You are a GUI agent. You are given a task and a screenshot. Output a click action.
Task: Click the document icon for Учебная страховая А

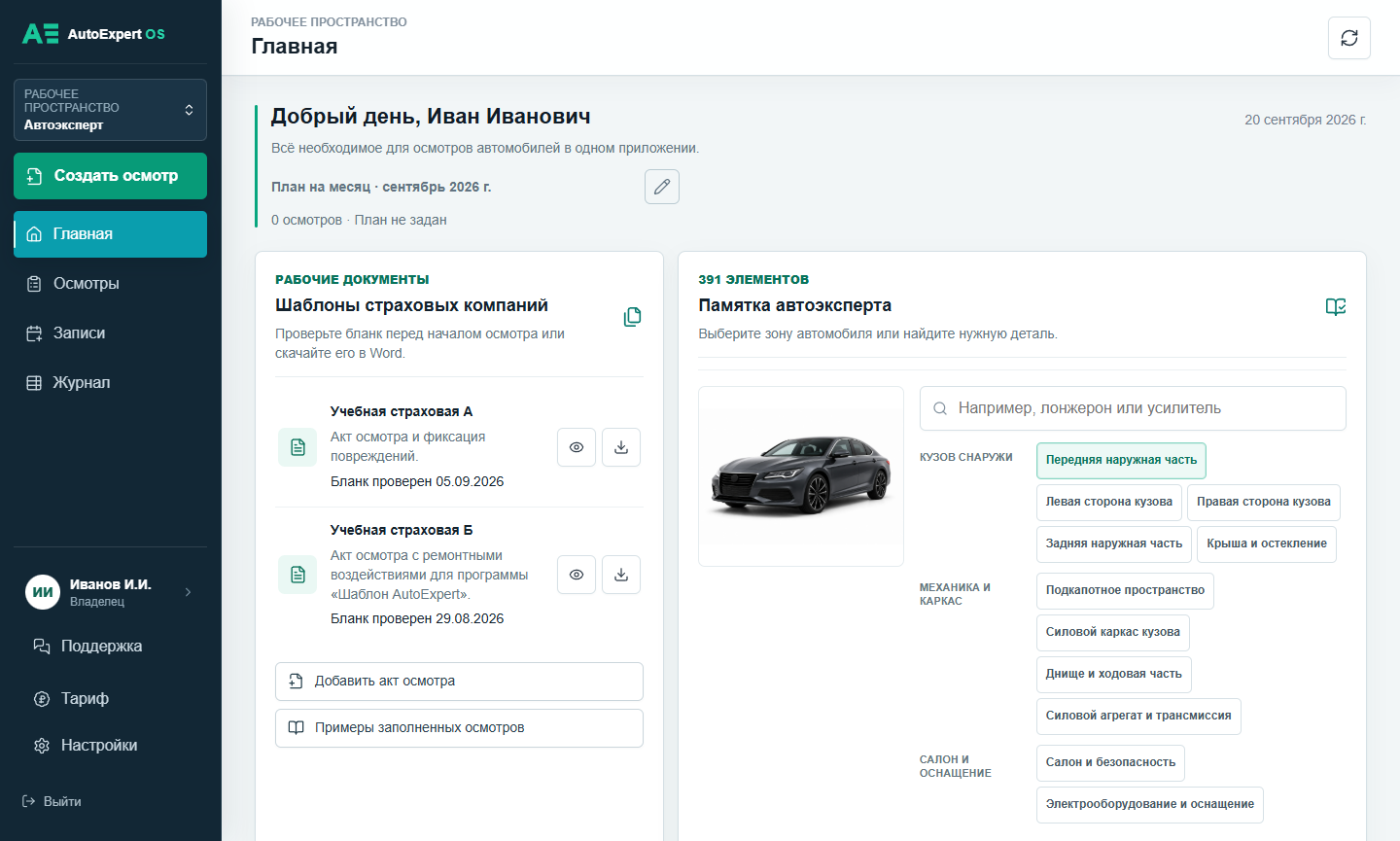(x=297, y=447)
